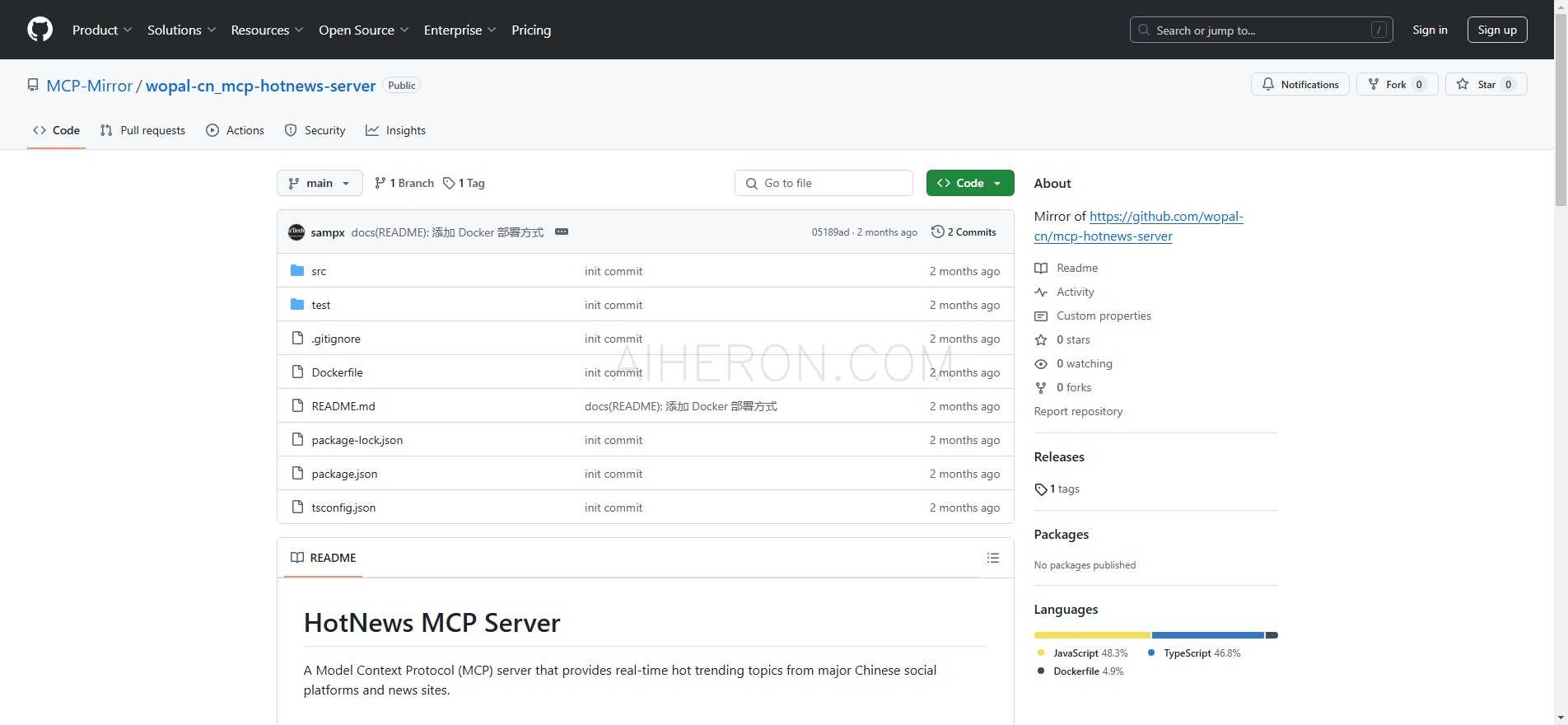The width and height of the screenshot is (1568, 725).
Task: Switch to the Actions tab
Action: (235, 130)
